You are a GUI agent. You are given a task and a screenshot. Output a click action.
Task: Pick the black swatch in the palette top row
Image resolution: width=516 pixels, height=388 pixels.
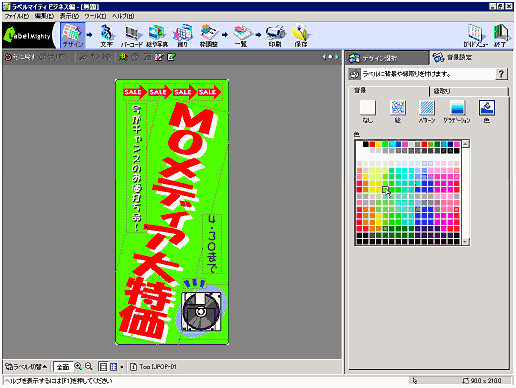pos(366,144)
